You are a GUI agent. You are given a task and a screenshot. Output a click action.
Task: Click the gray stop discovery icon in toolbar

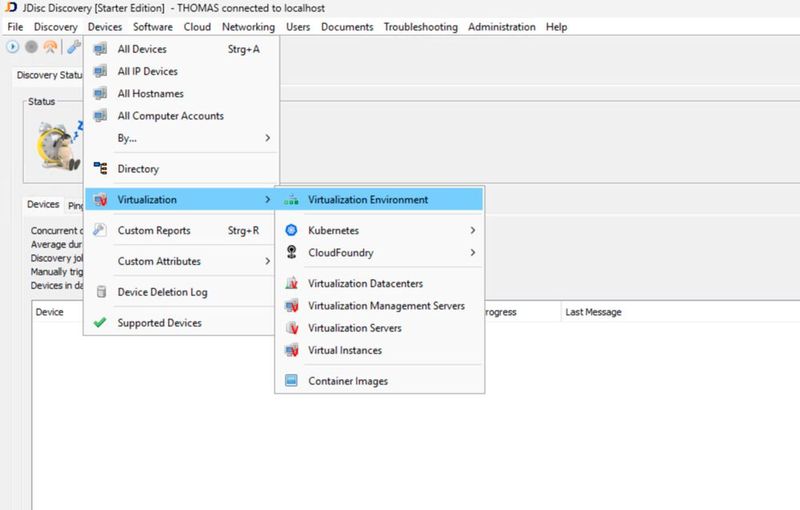click(31, 47)
